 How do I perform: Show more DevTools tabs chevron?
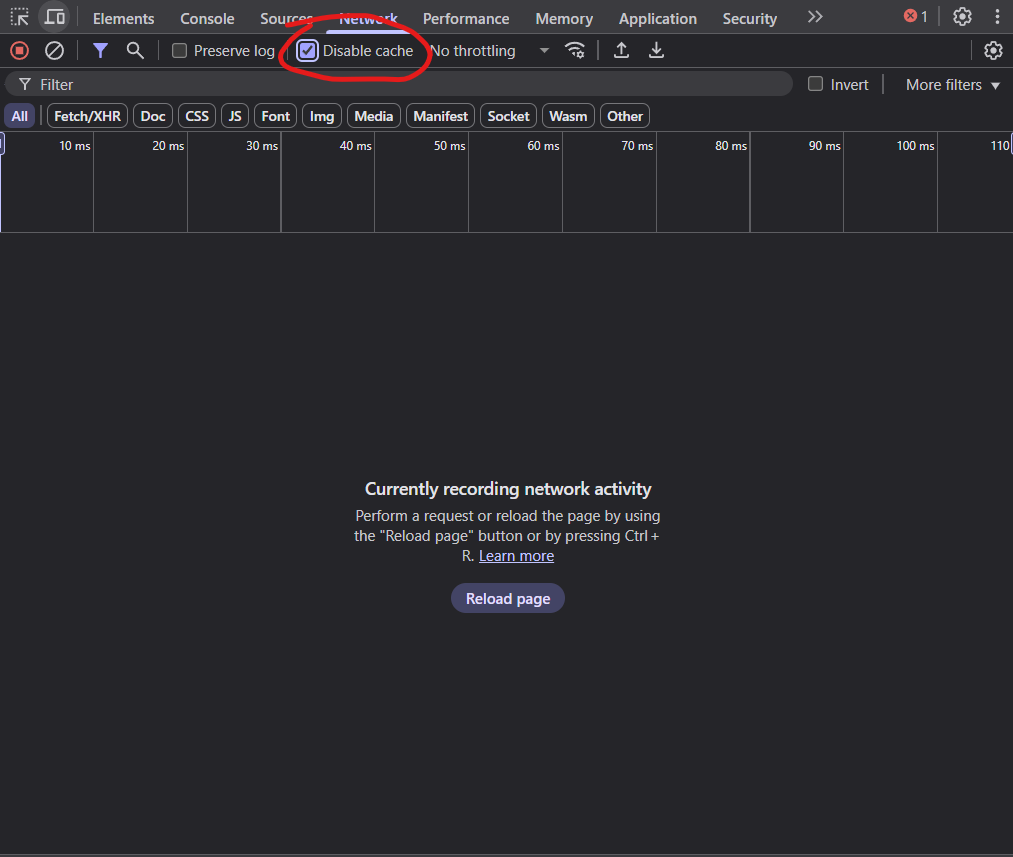coord(815,17)
